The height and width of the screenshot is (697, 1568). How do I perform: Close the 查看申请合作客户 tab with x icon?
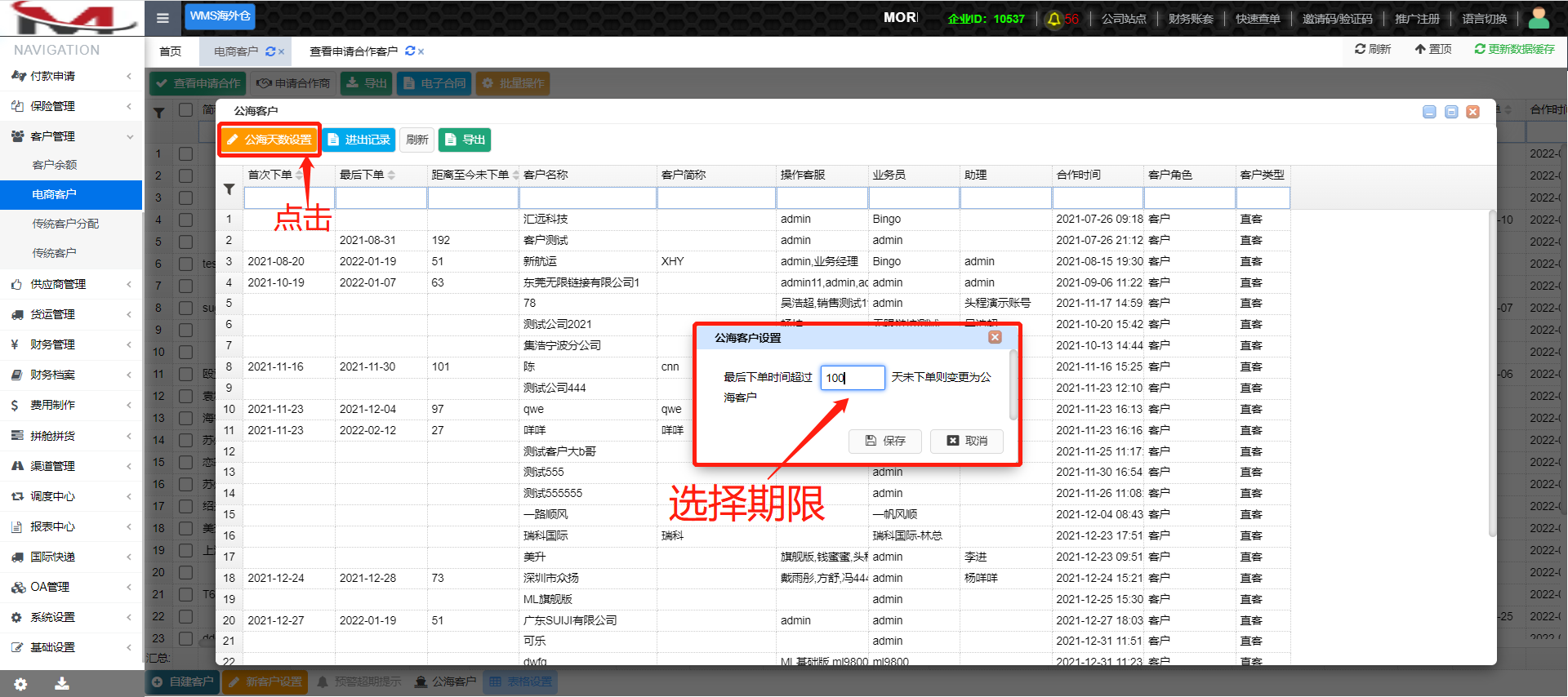(x=421, y=51)
